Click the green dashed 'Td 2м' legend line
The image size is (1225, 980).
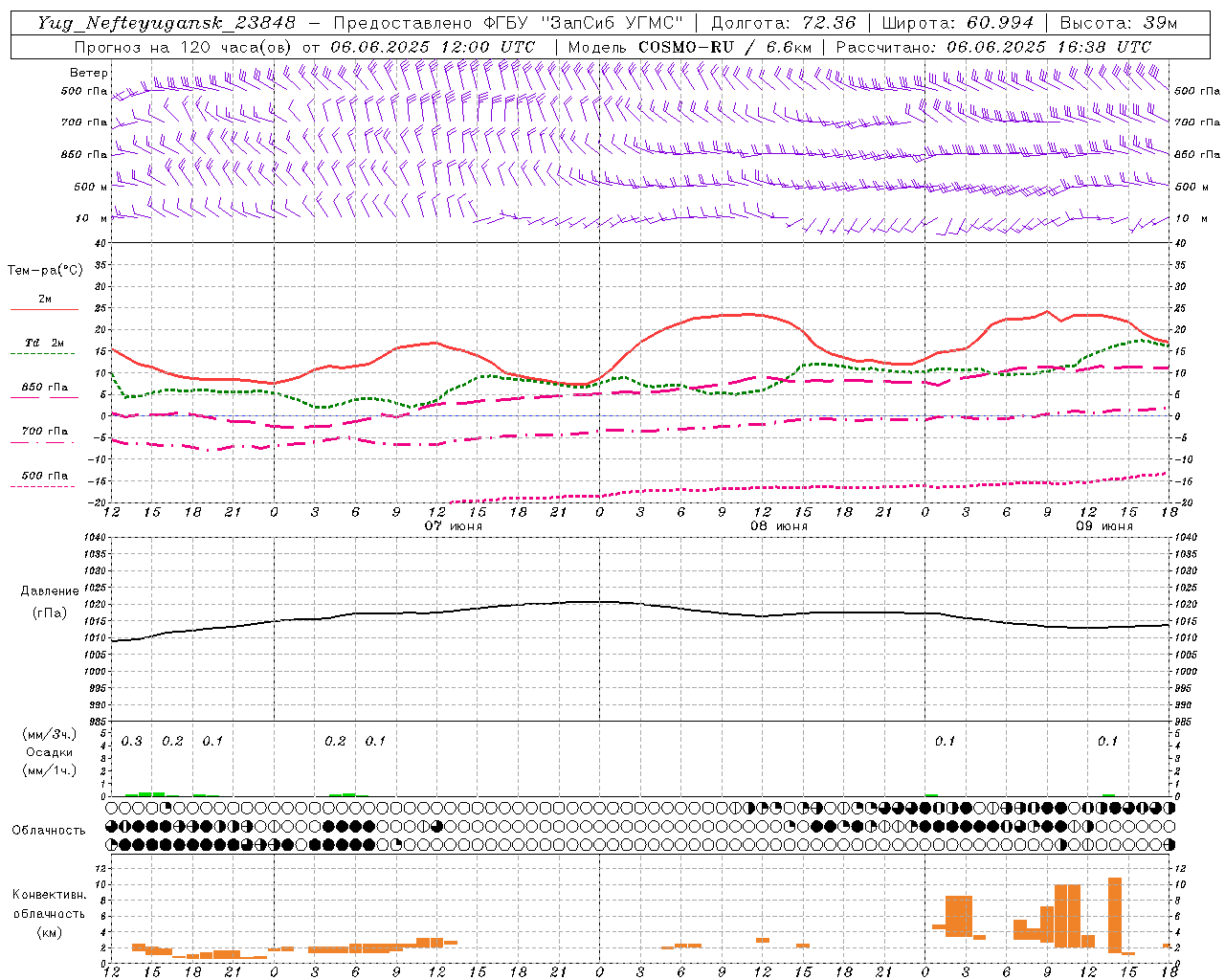[44, 354]
